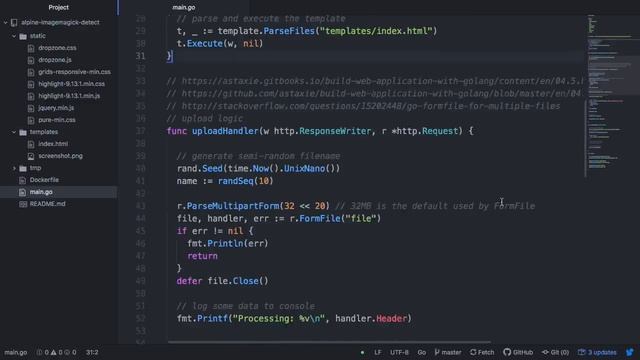Screen dimensions: 640x360
Task: Click the defer file.Close() line
Action: pyautogui.click(x=222, y=281)
